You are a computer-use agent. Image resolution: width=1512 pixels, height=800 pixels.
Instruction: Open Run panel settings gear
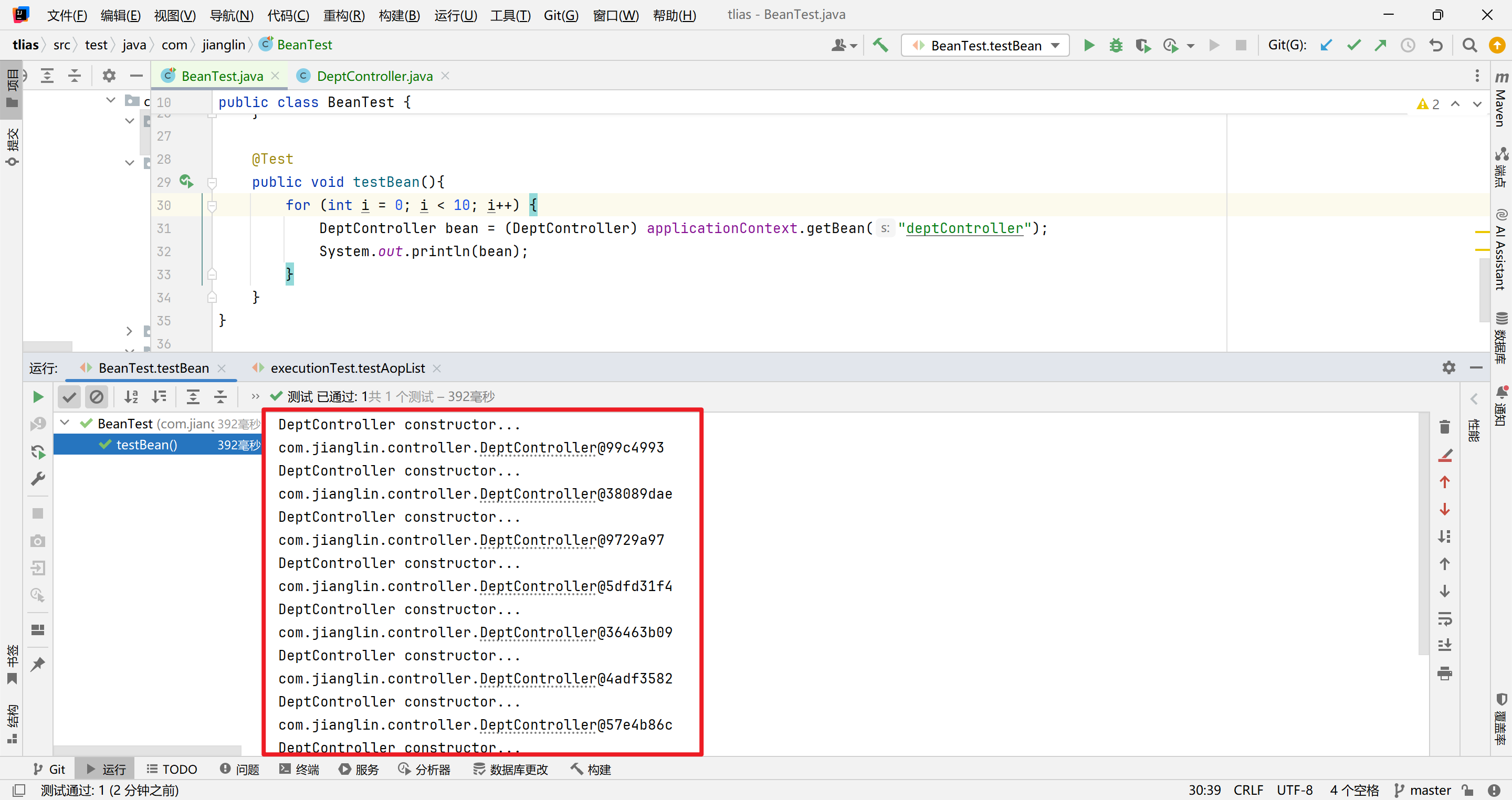pos(1448,367)
